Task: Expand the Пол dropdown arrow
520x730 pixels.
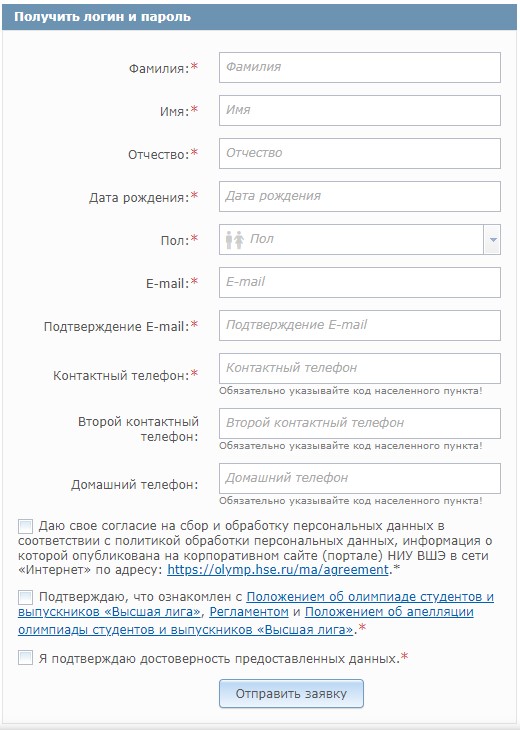Action: [x=492, y=239]
